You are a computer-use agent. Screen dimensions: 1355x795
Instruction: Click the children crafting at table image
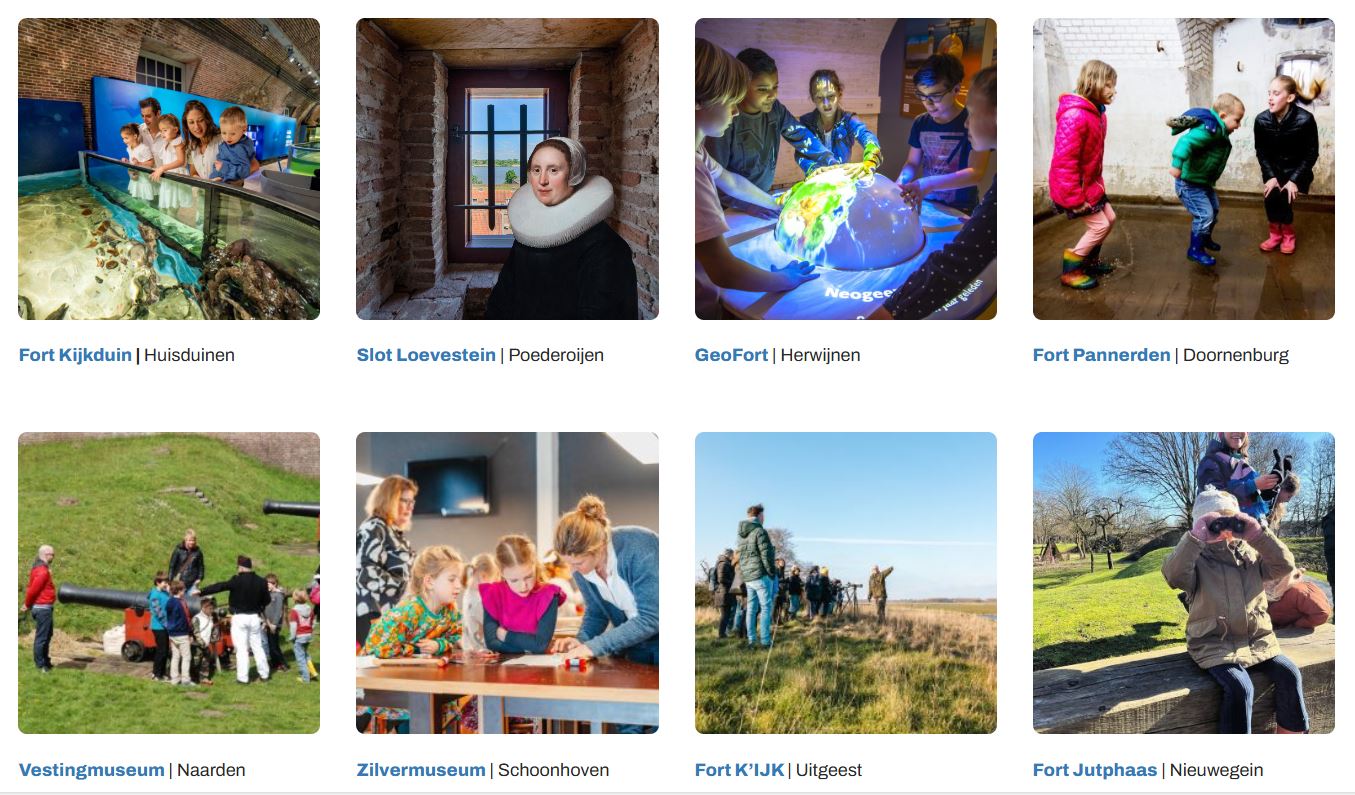(x=507, y=583)
